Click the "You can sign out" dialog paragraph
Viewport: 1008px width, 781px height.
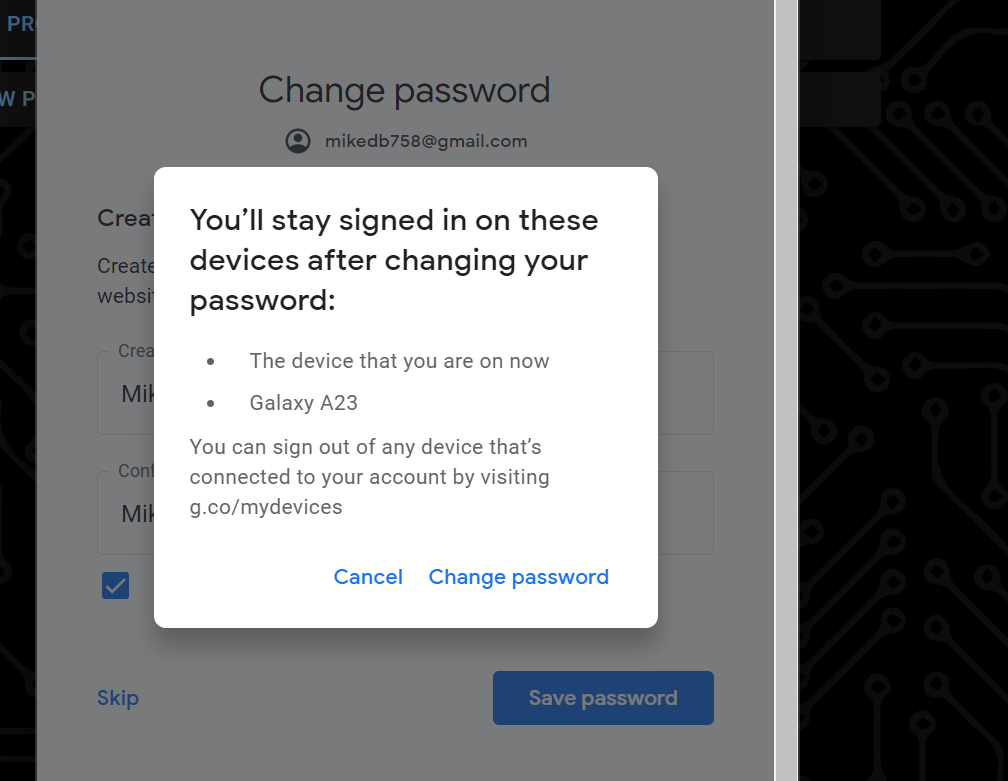tap(370, 477)
